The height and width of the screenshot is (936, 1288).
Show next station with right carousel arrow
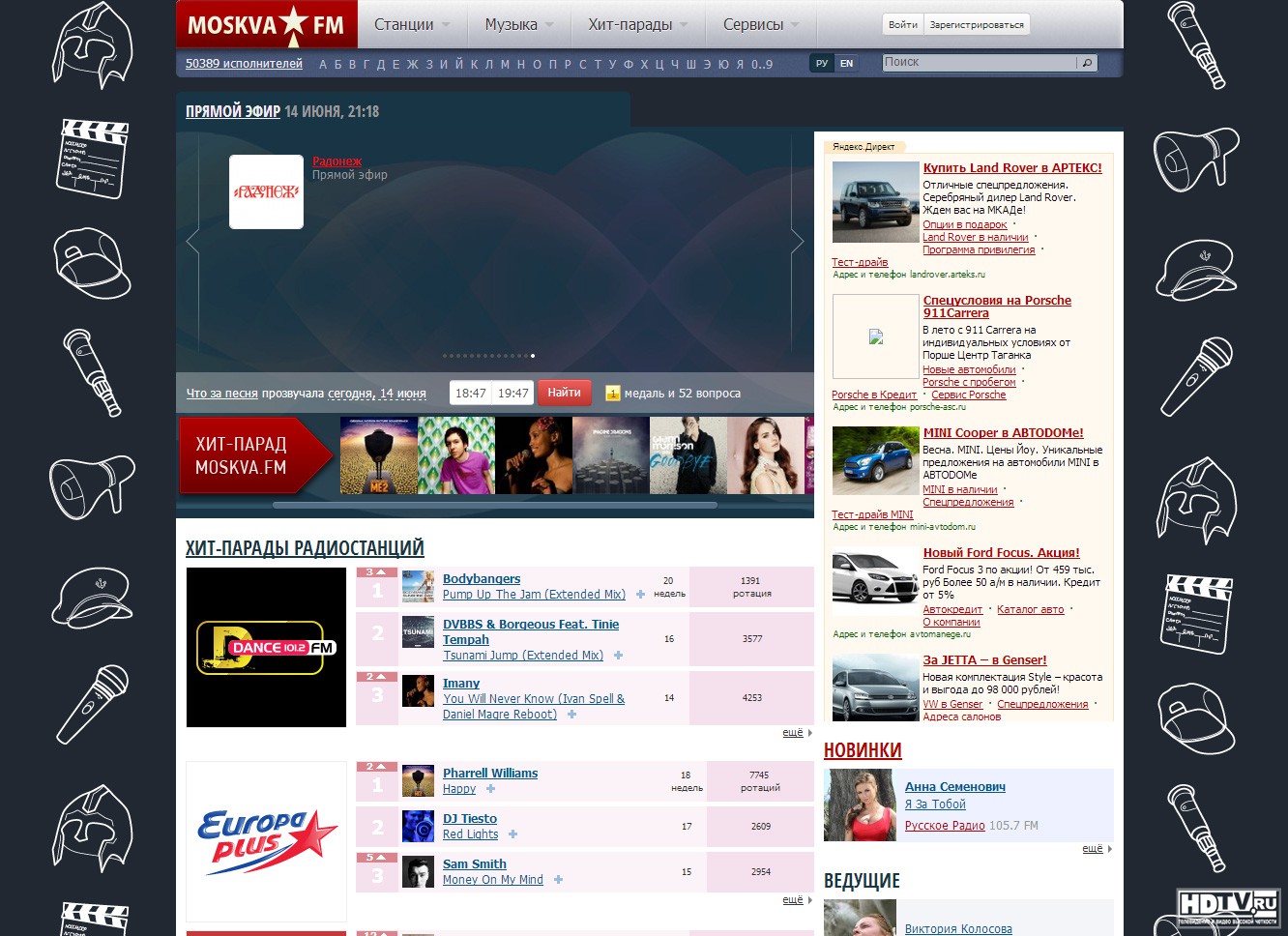coord(798,243)
